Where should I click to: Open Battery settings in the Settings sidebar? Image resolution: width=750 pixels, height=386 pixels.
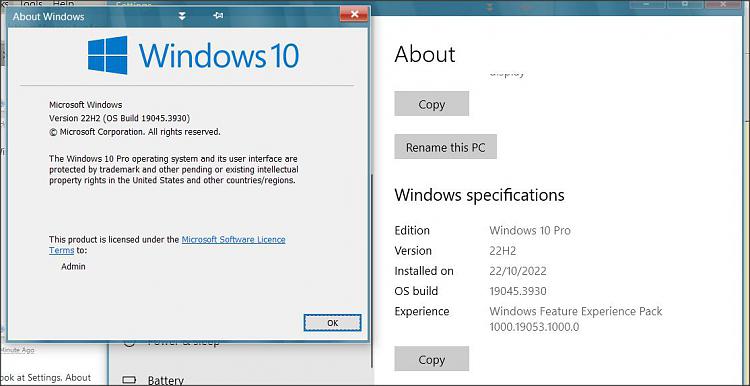pos(165,380)
